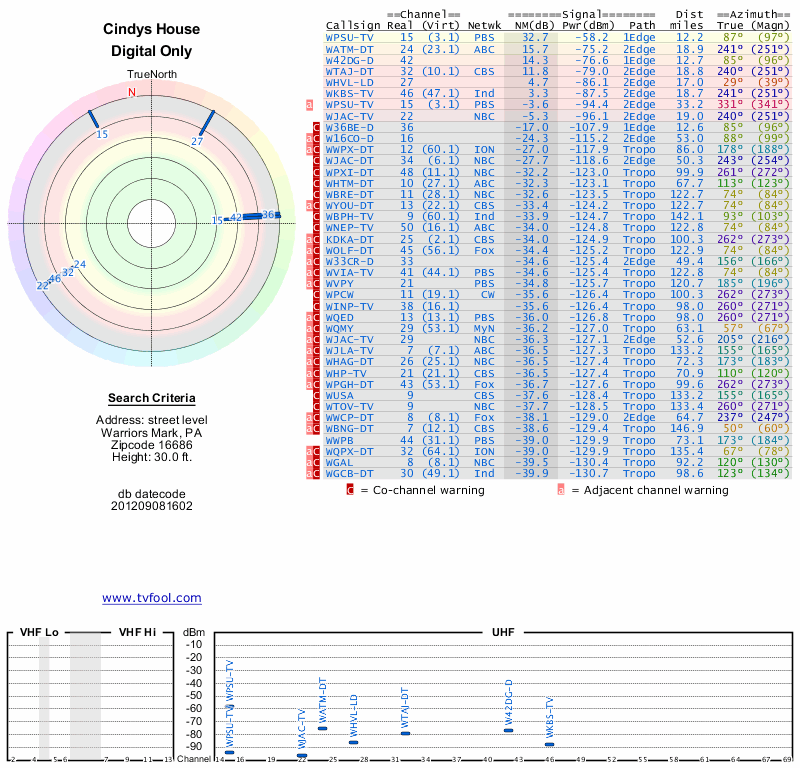The image size is (800, 768).
Task: Click the WNEP-TV callsign
Action: 349,228
